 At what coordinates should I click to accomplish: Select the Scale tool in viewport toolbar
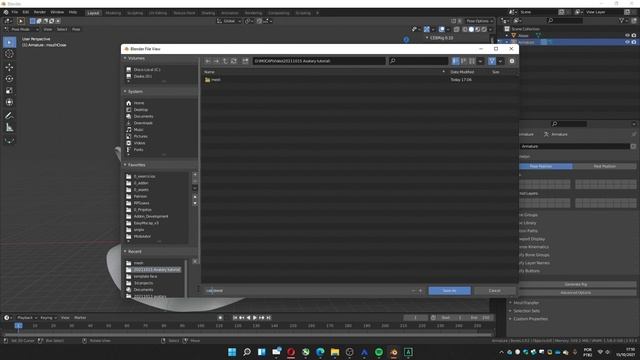point(9,90)
